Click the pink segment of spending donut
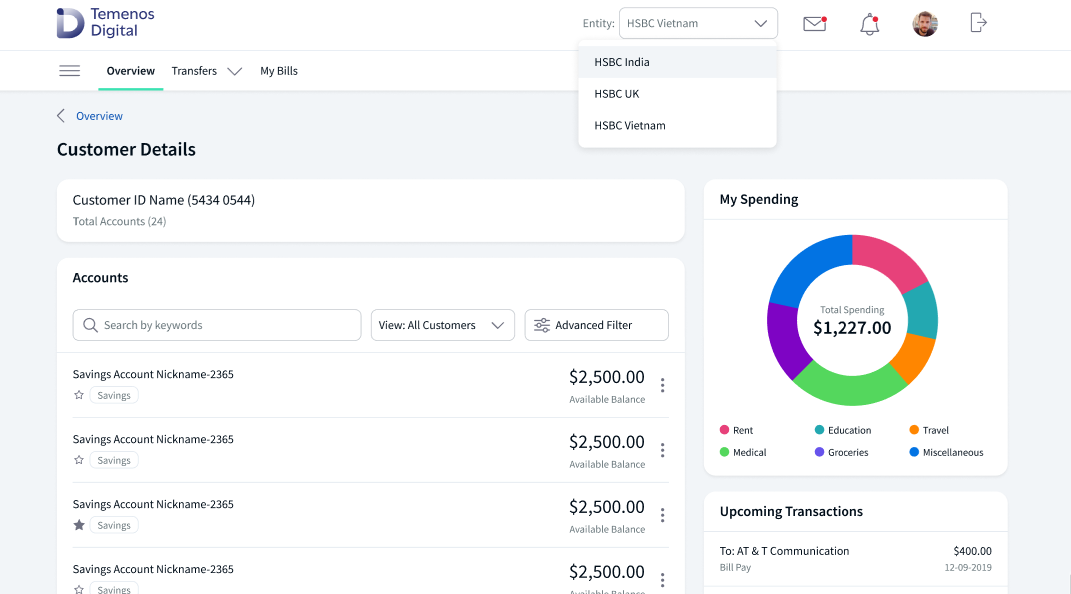Viewport: 1071px width, 594px height. (x=888, y=260)
